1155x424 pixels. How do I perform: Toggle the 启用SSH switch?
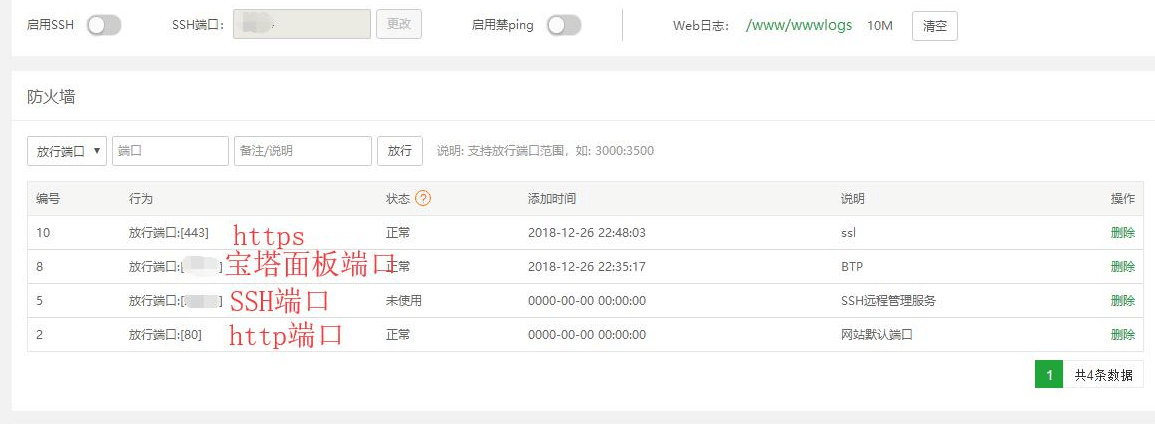click(104, 25)
